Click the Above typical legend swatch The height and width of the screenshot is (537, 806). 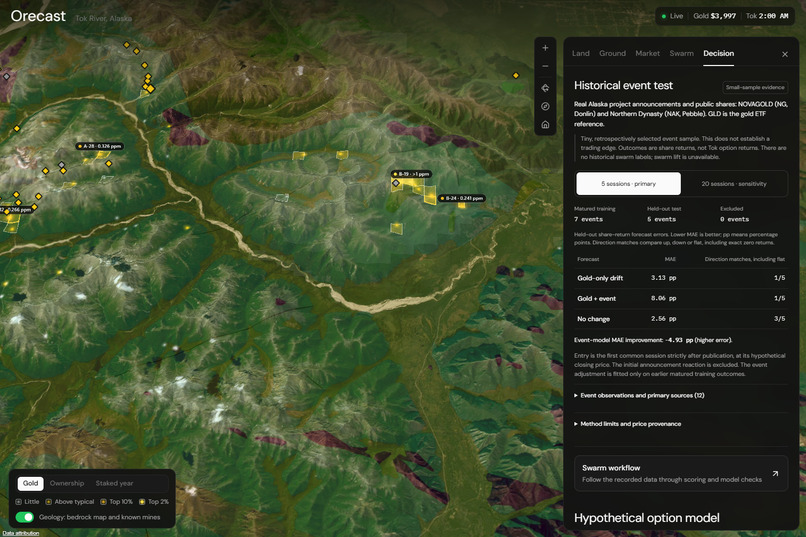48,502
